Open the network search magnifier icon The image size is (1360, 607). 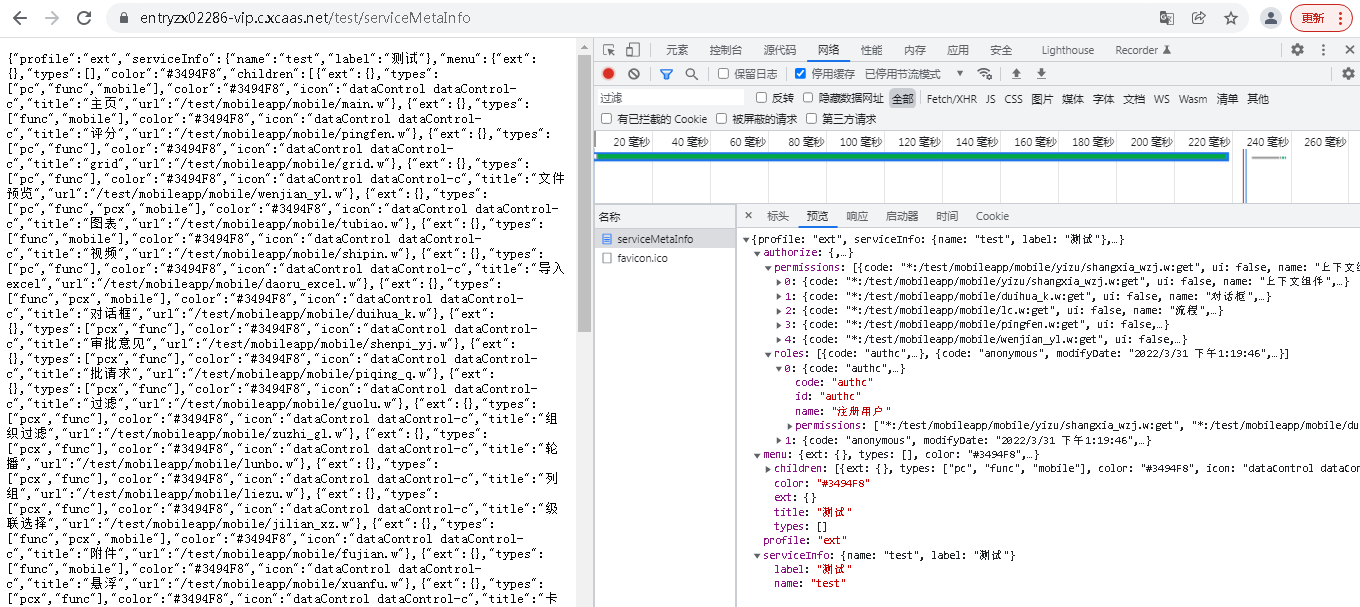(x=691, y=74)
